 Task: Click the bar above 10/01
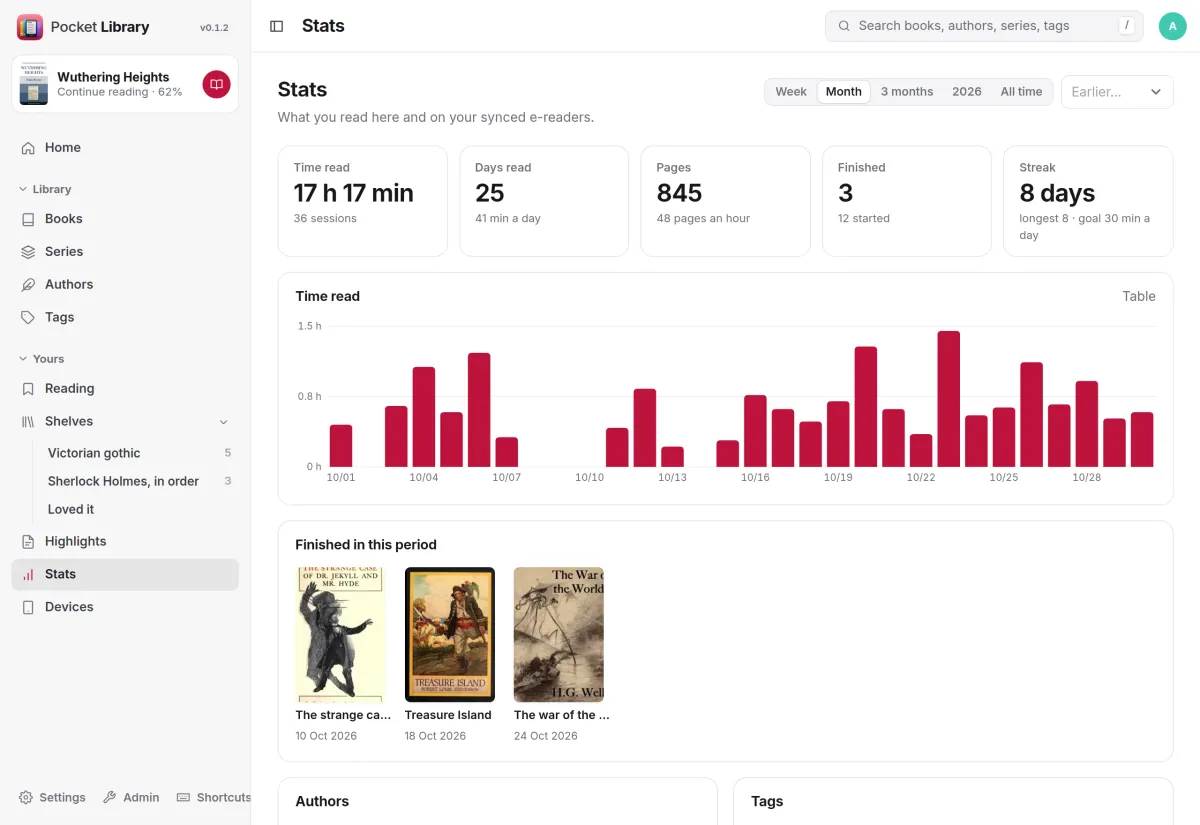pyautogui.click(x=341, y=446)
